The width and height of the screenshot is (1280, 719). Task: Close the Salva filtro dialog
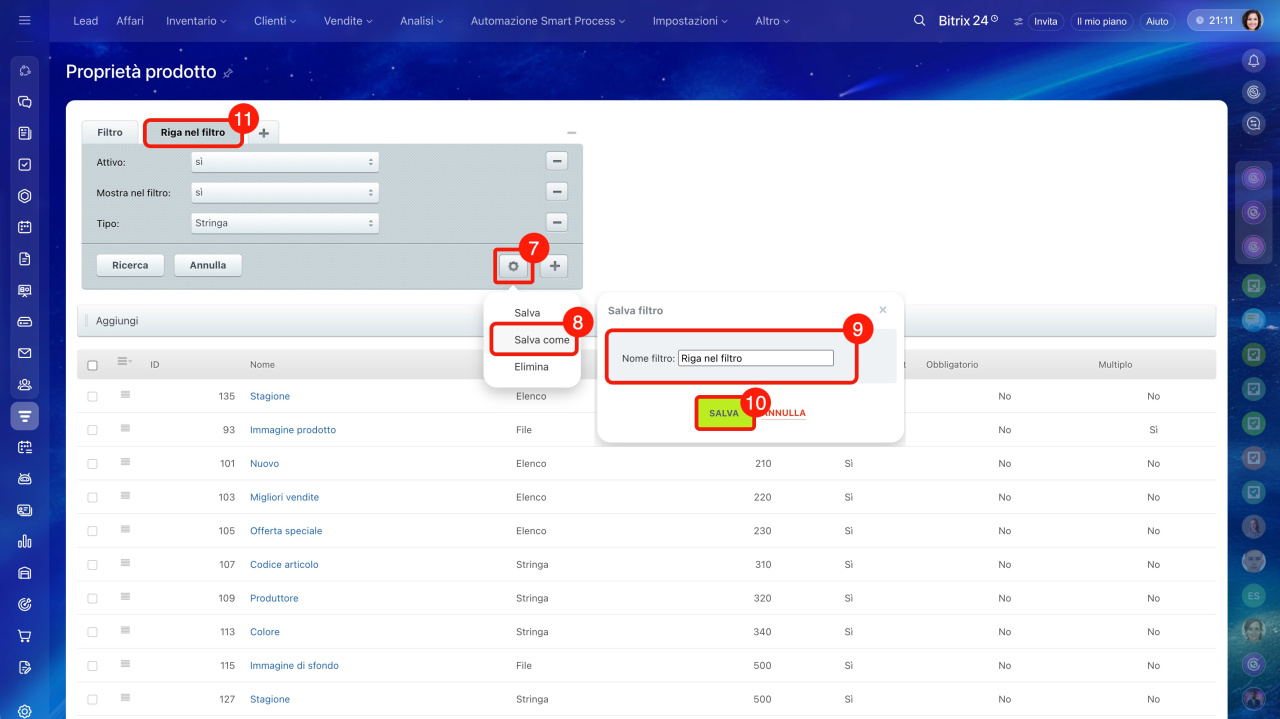[882, 310]
